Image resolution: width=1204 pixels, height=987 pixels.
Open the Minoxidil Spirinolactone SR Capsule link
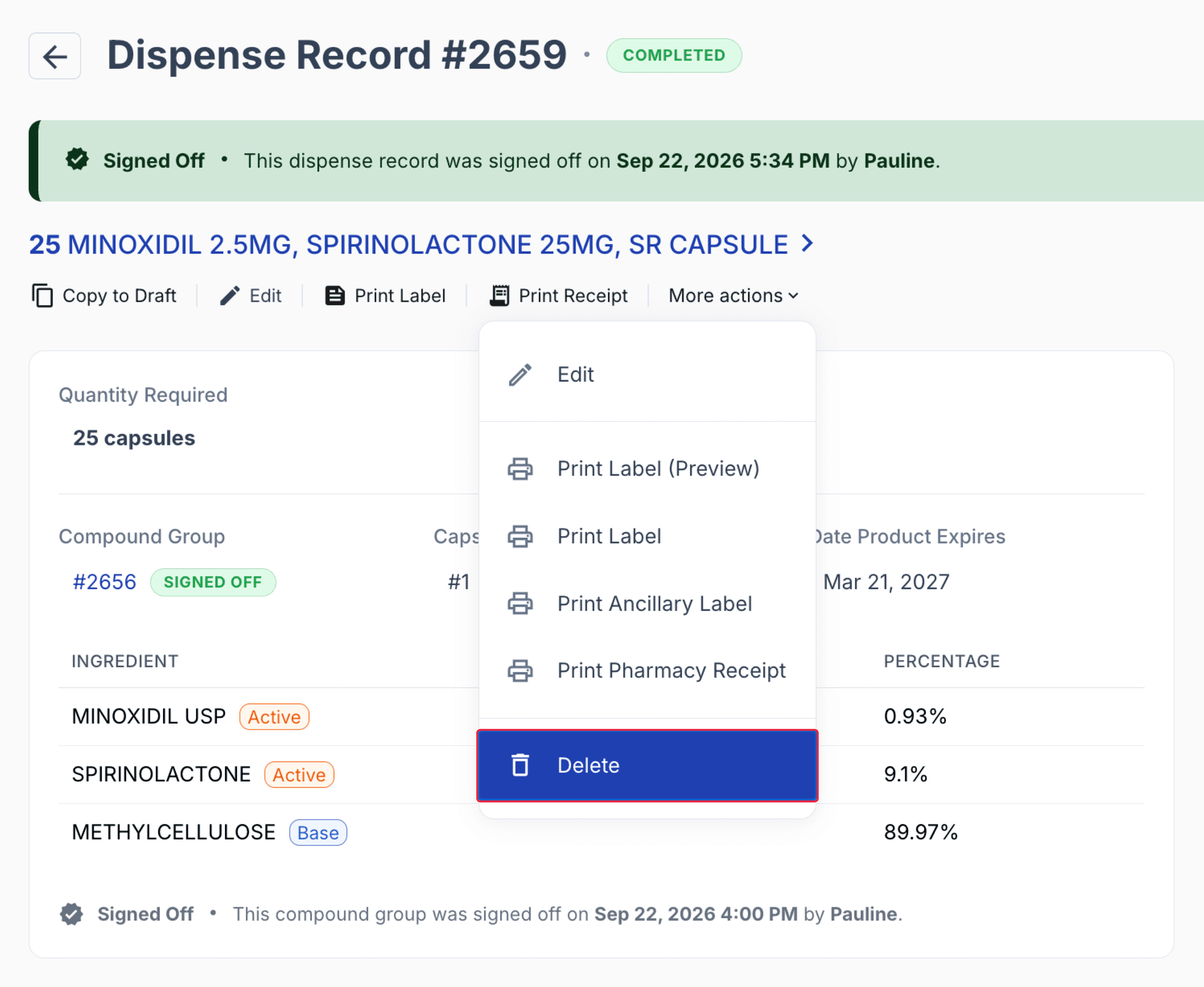[x=408, y=244]
